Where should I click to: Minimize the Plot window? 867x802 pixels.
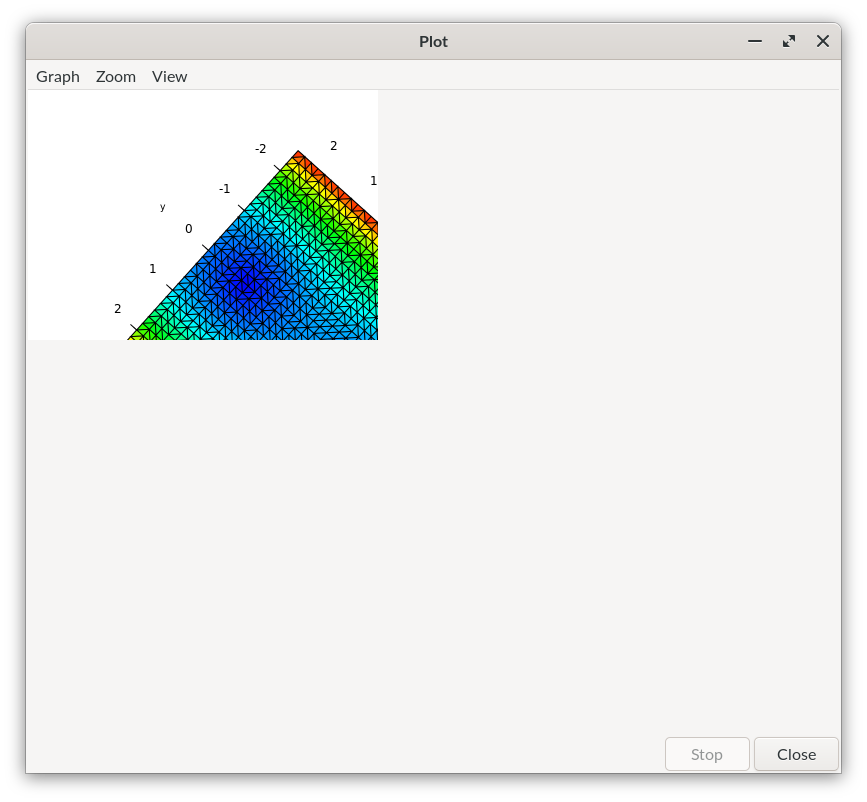coord(755,41)
